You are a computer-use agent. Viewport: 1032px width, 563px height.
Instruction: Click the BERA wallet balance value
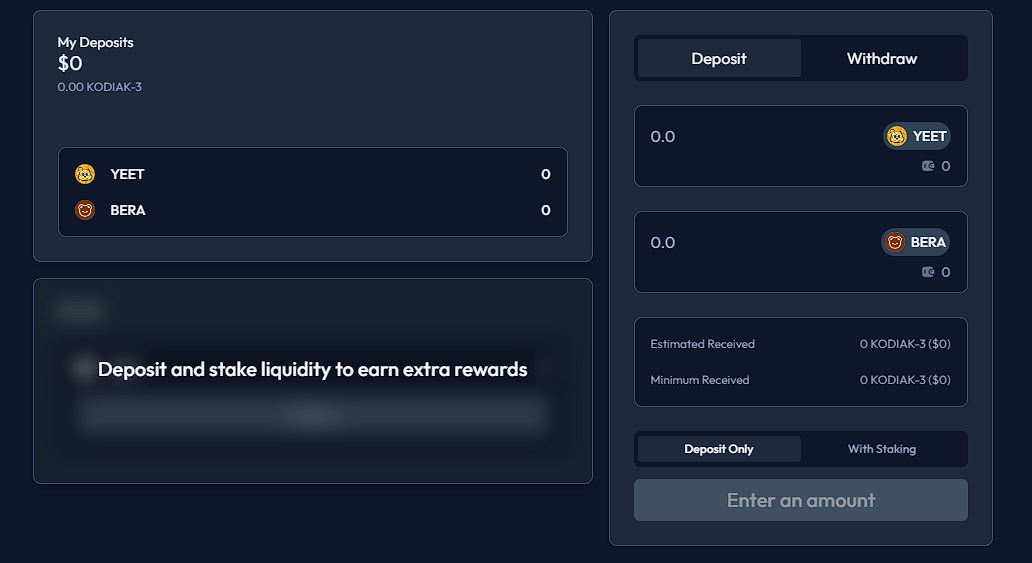pos(946,272)
